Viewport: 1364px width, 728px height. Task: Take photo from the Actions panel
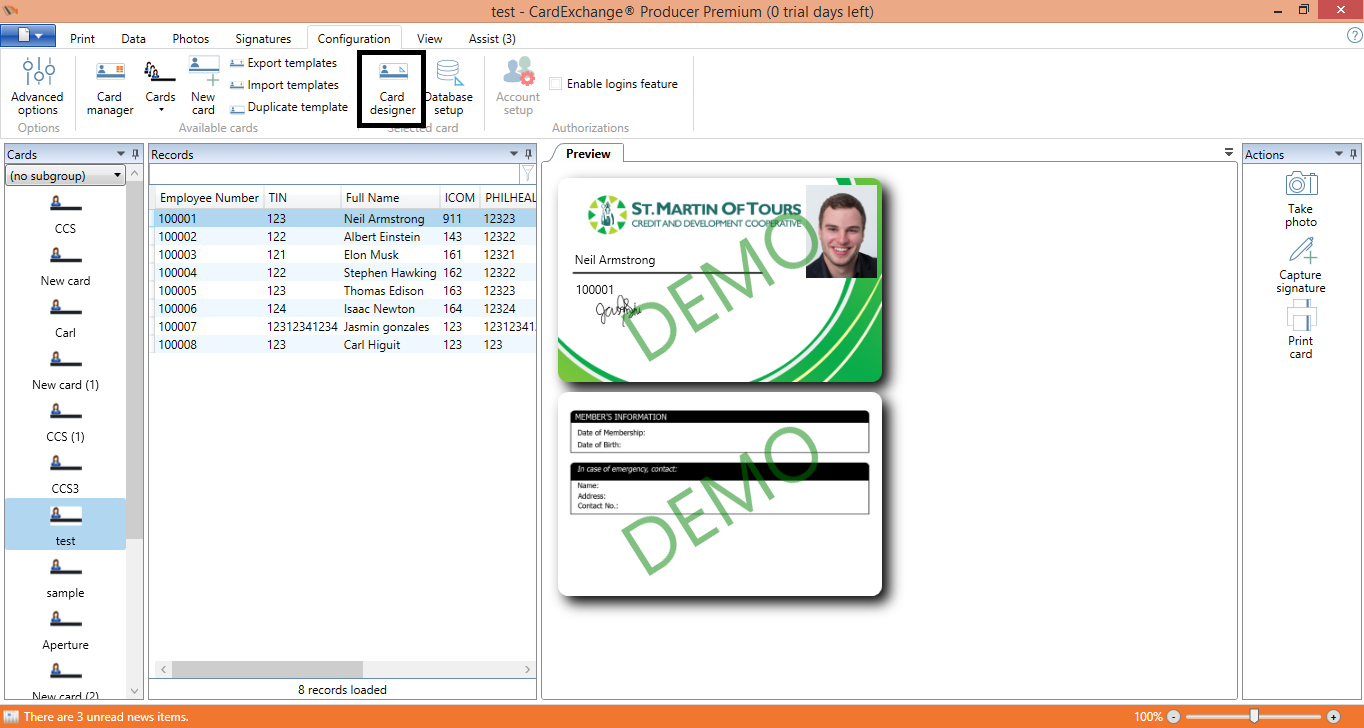point(1301,199)
